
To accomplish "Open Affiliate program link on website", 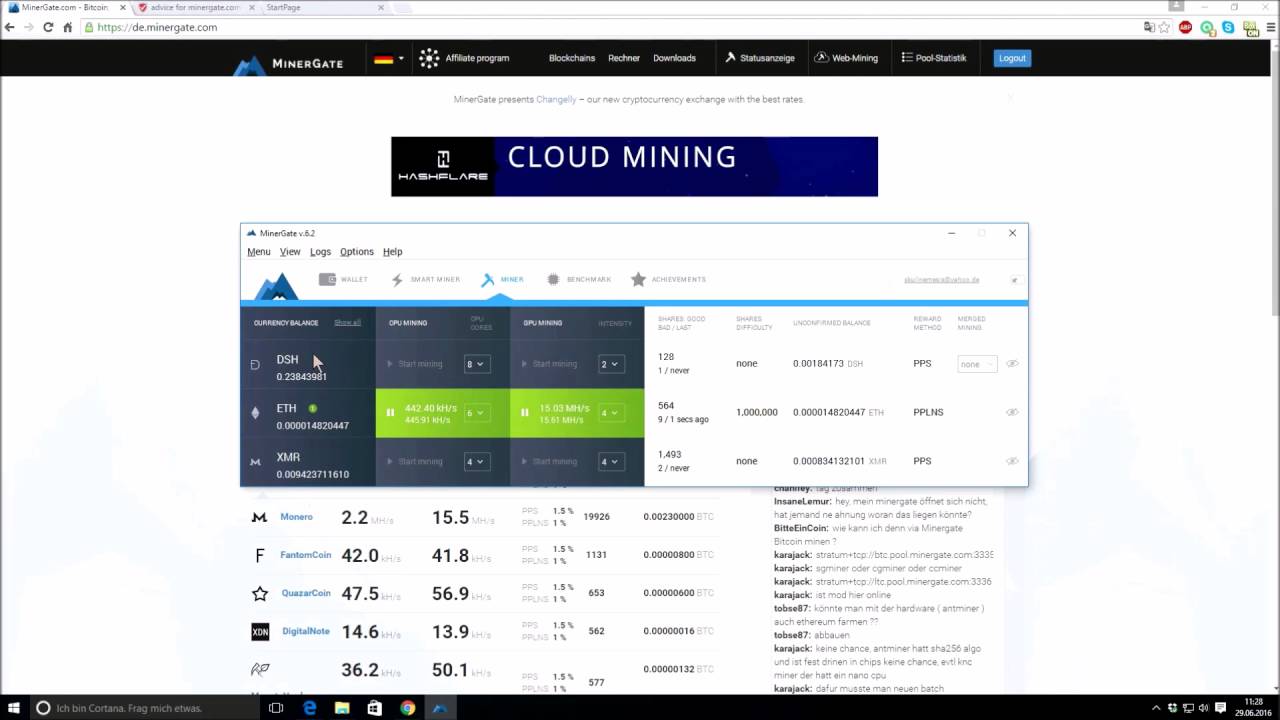I will click(464, 58).
